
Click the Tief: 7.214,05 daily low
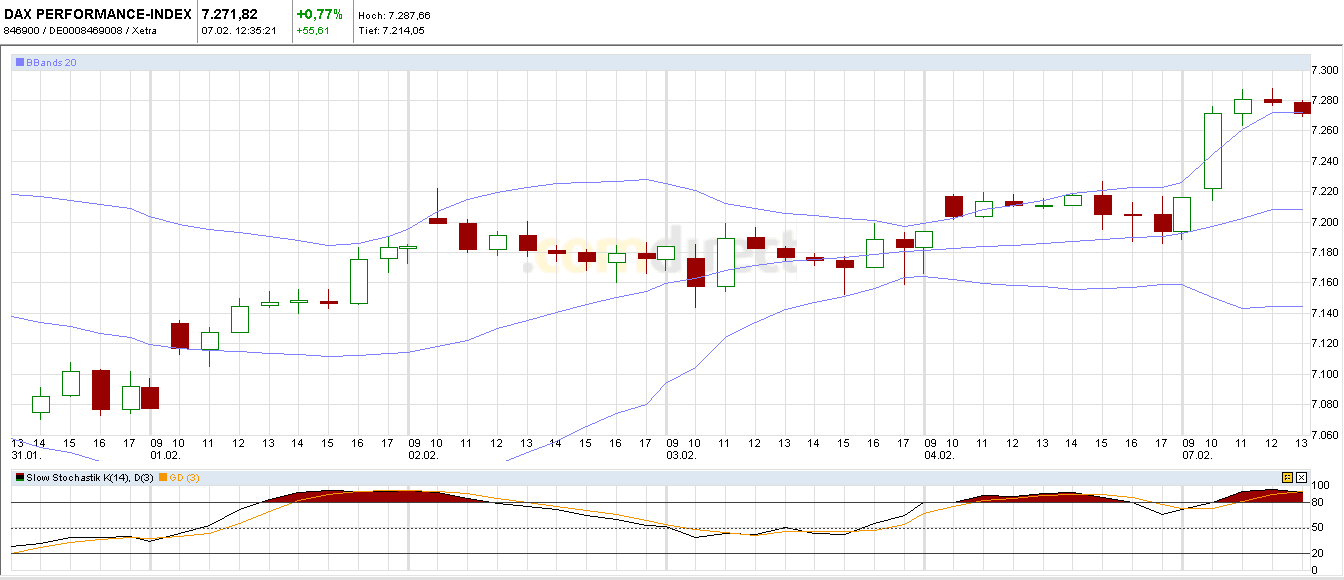[391, 31]
